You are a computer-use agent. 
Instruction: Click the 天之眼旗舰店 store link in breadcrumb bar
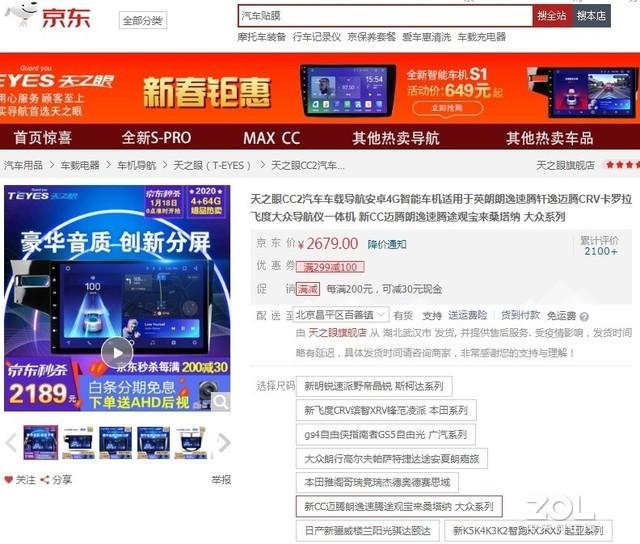point(565,165)
